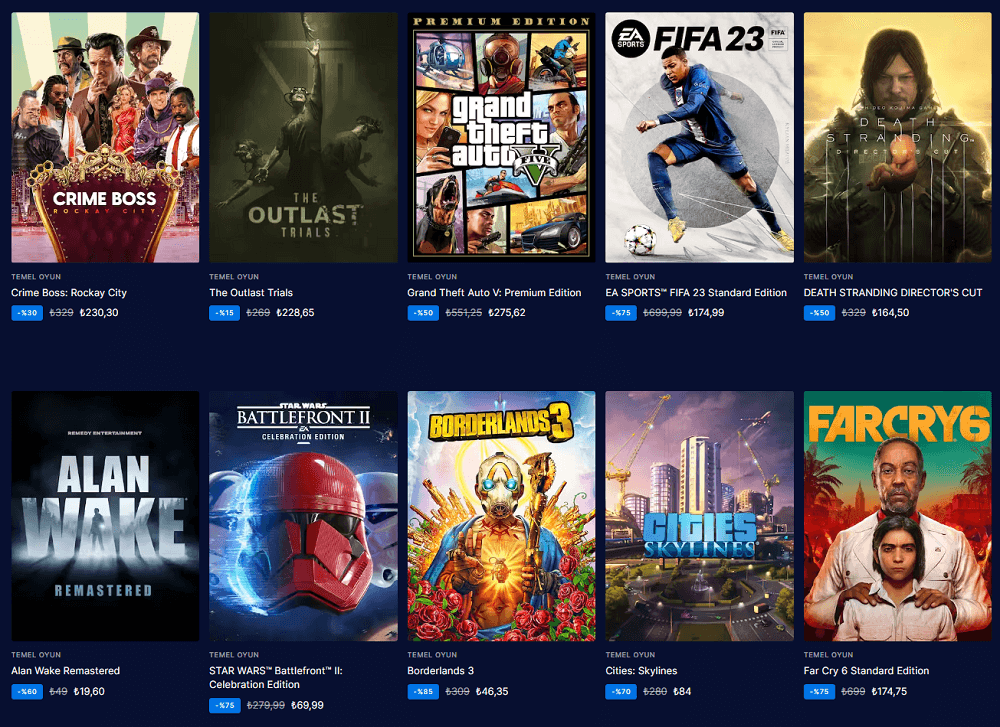Open Alan Wake Remastered cover thumbnail

(x=105, y=515)
